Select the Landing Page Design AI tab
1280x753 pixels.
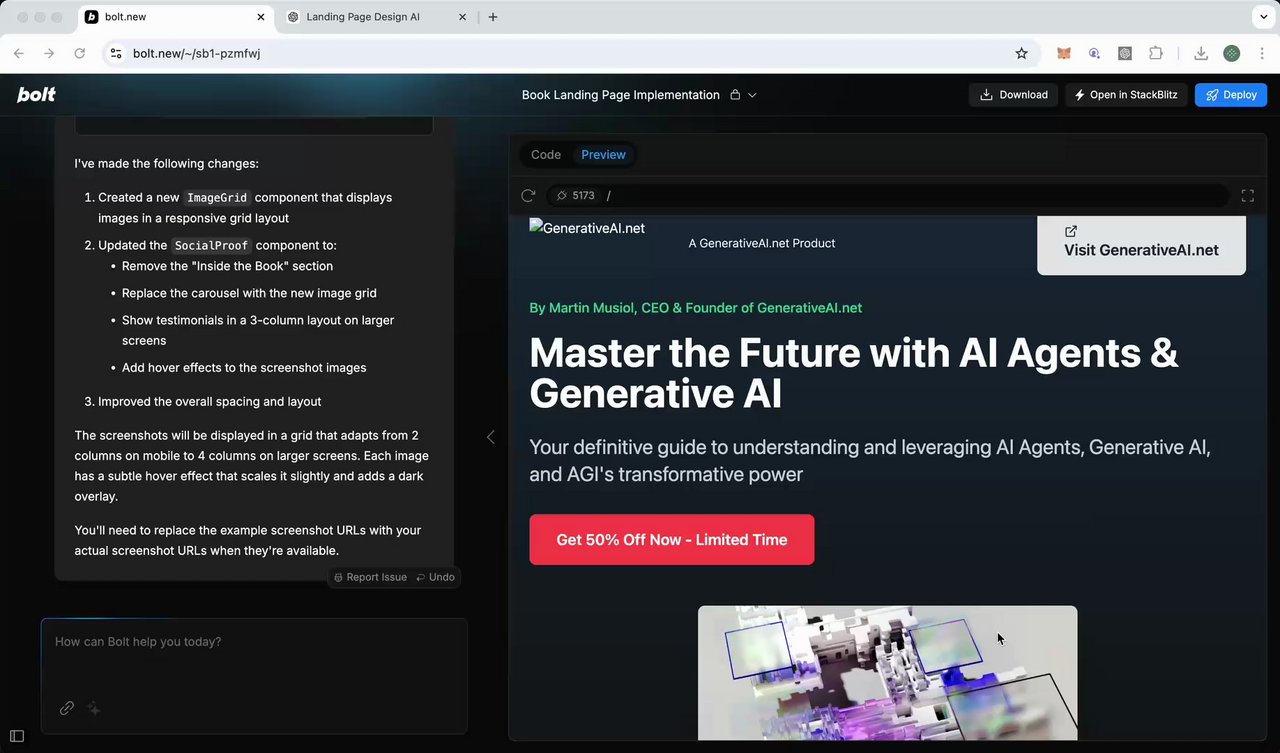click(x=376, y=17)
